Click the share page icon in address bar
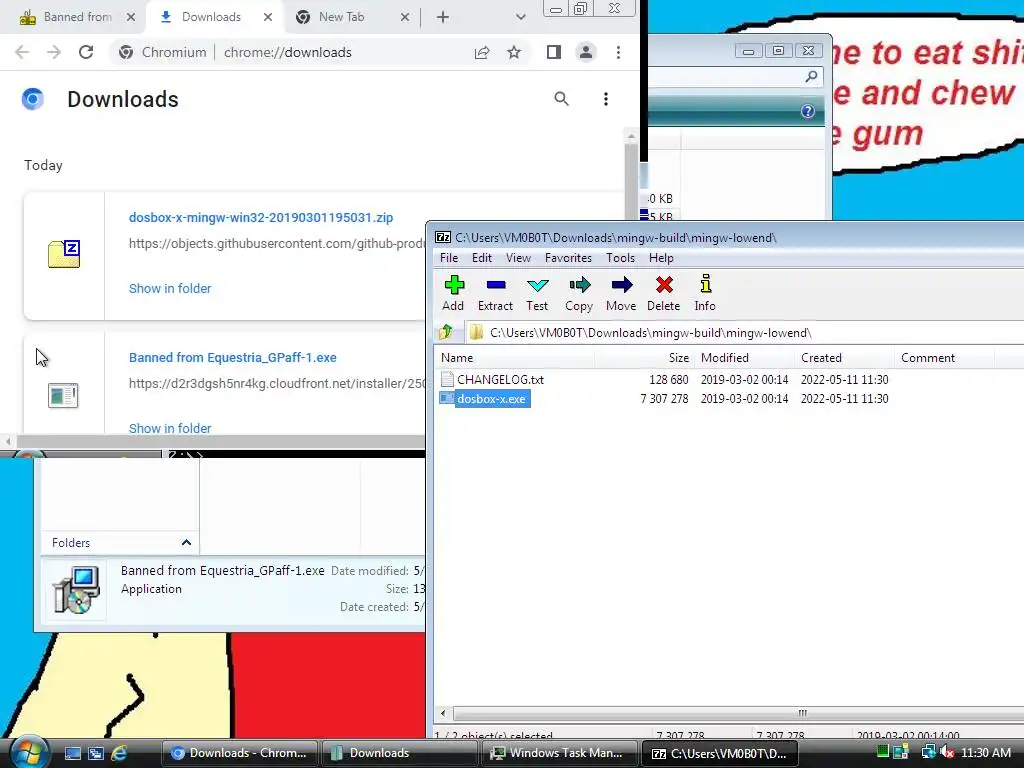The height and width of the screenshot is (768, 1024). click(x=482, y=52)
